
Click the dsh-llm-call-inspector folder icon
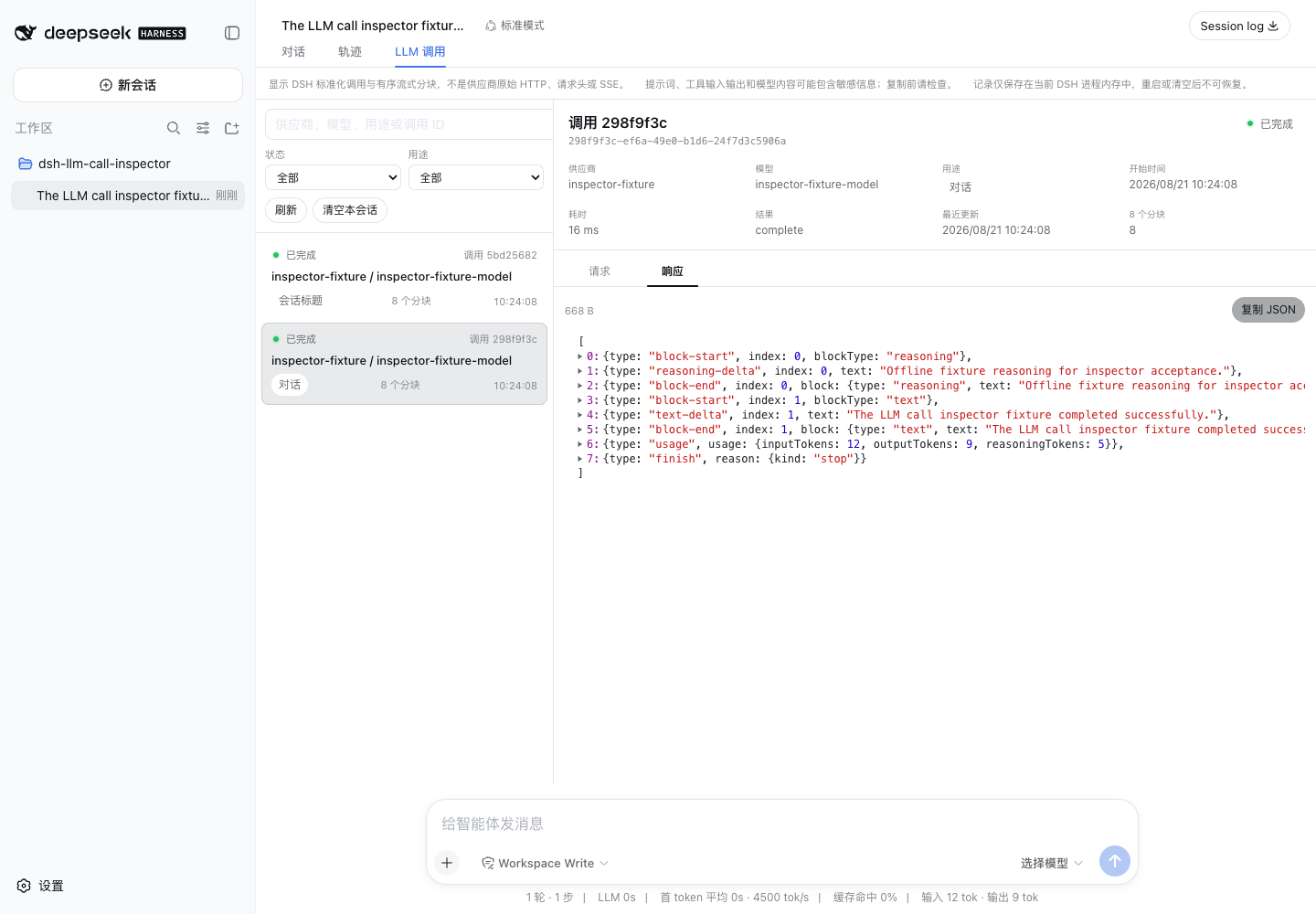pos(26,164)
